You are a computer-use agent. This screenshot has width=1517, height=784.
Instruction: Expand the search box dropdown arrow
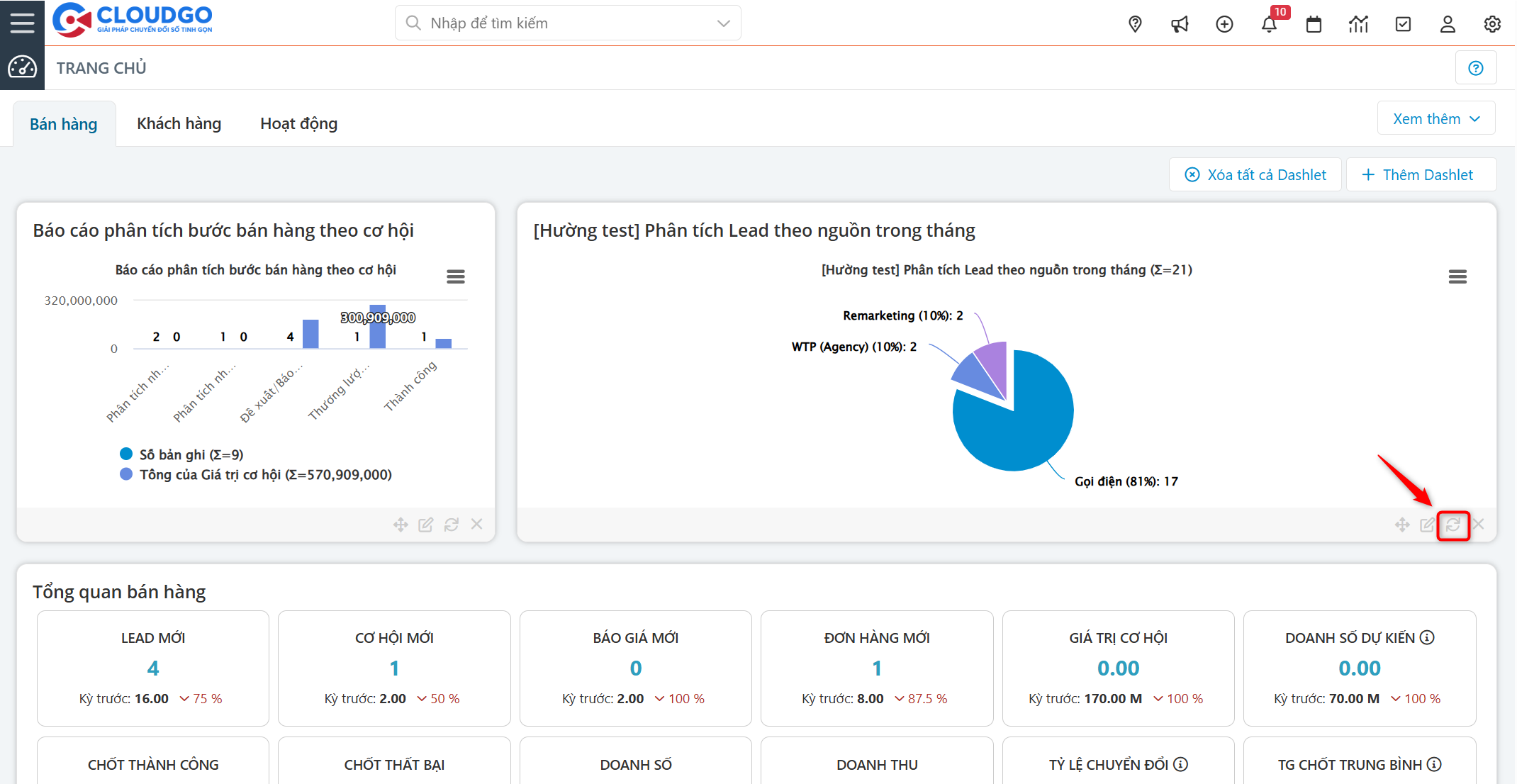click(723, 23)
